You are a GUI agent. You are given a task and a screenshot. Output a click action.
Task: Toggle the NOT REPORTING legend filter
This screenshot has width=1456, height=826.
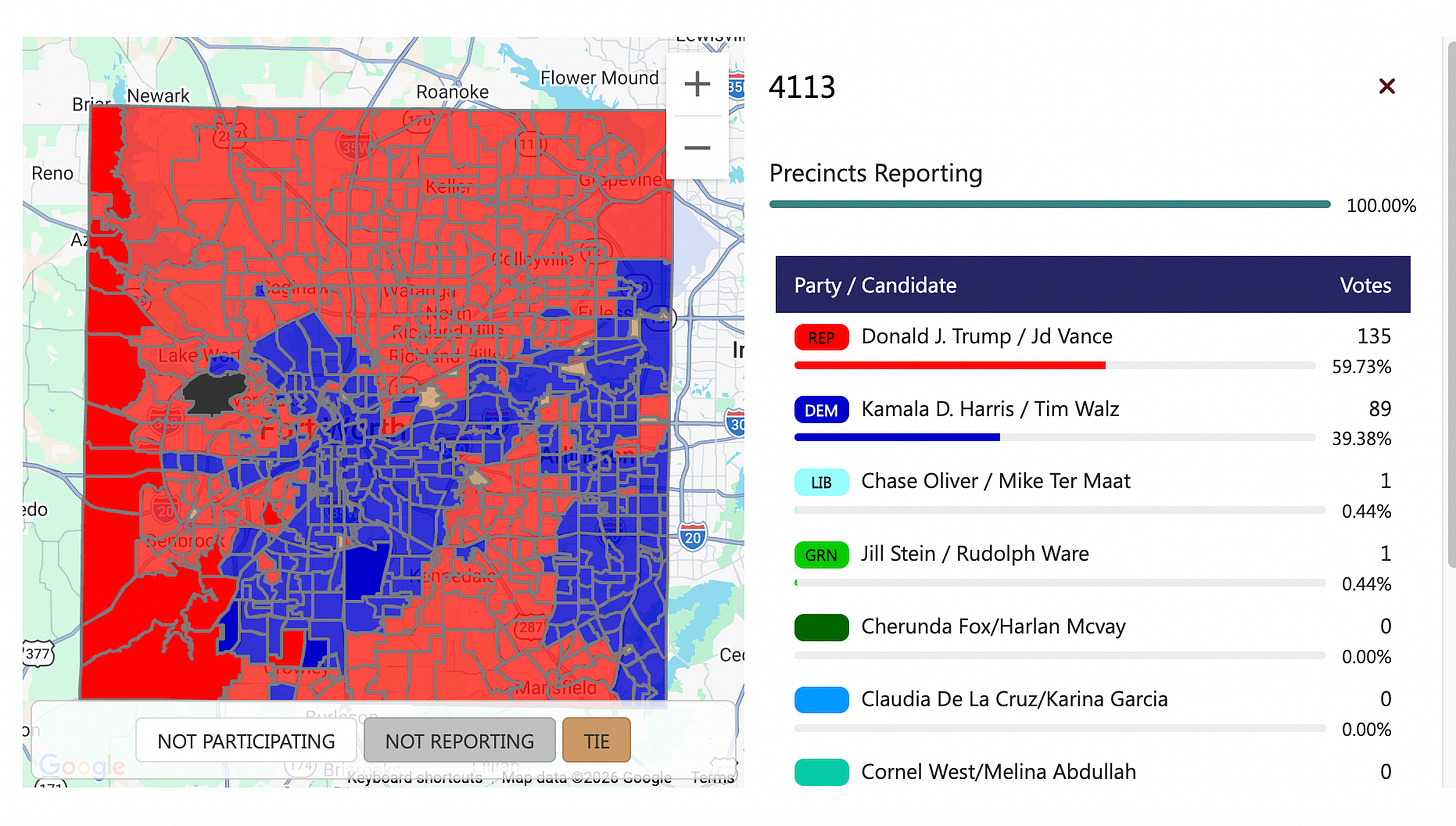(459, 740)
